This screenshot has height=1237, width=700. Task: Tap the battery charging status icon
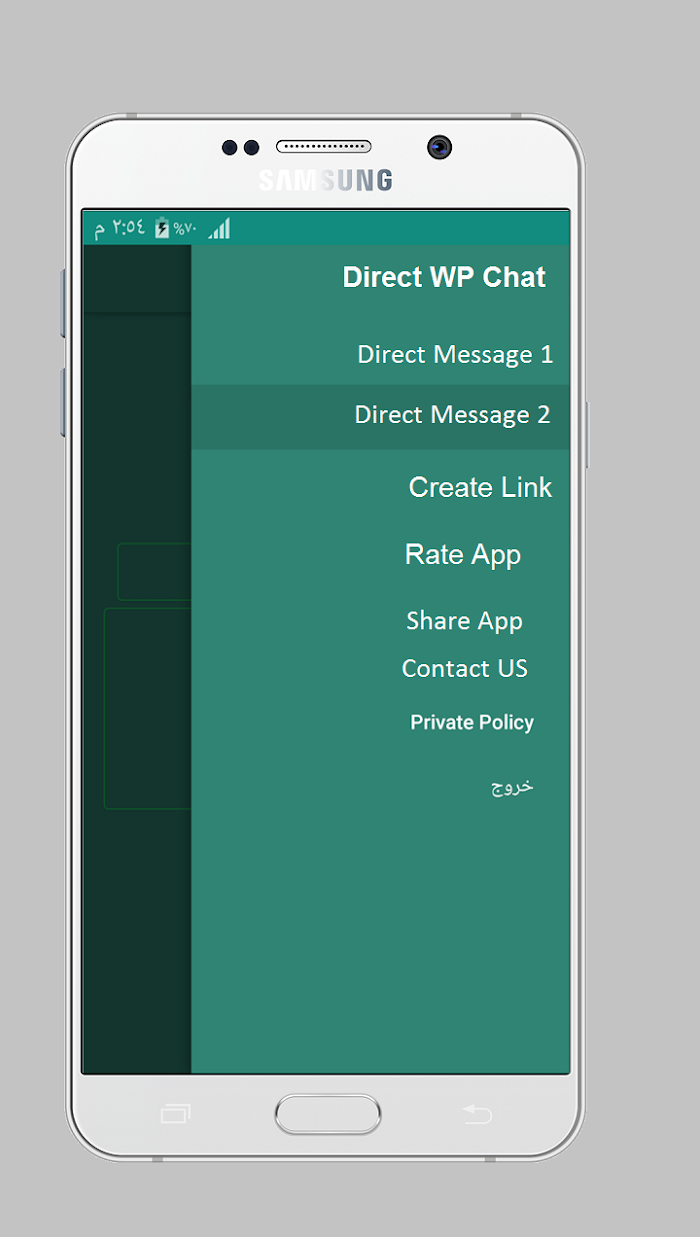[x=162, y=229]
